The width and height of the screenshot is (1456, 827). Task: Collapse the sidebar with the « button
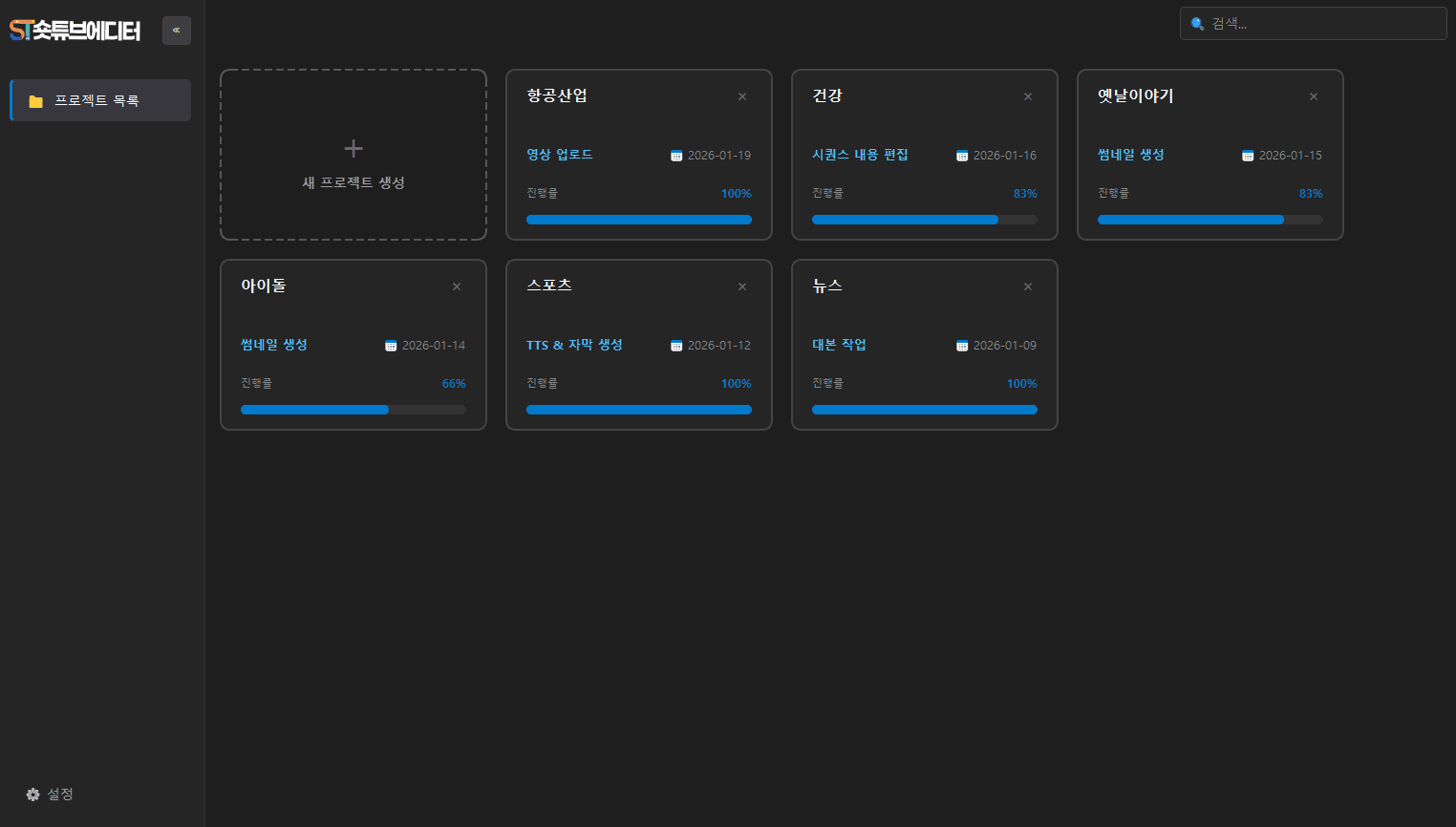(176, 30)
